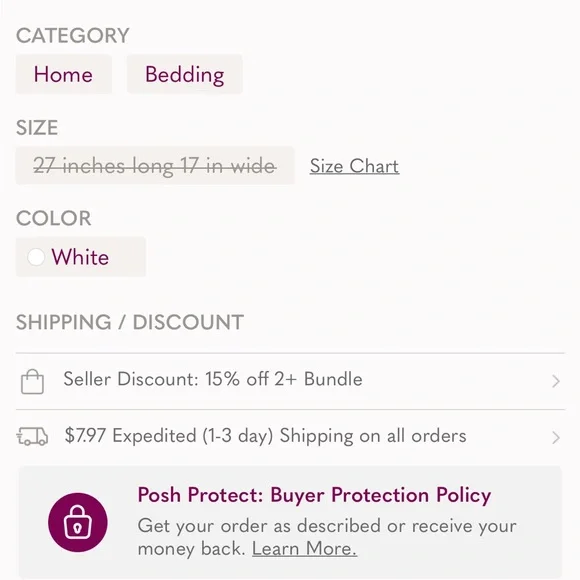Choose the White color chip

[x=81, y=257]
